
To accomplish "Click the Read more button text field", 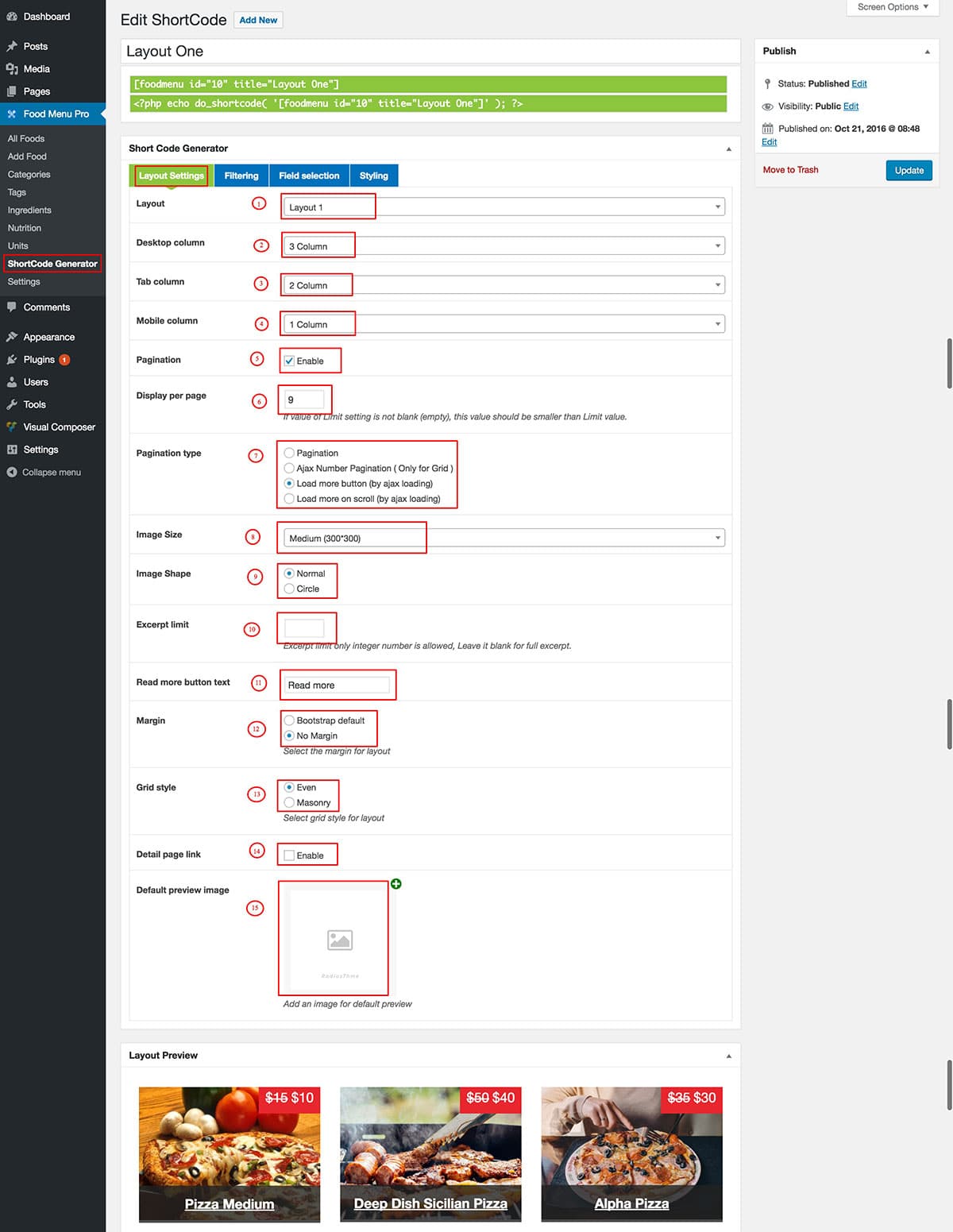I will point(337,685).
